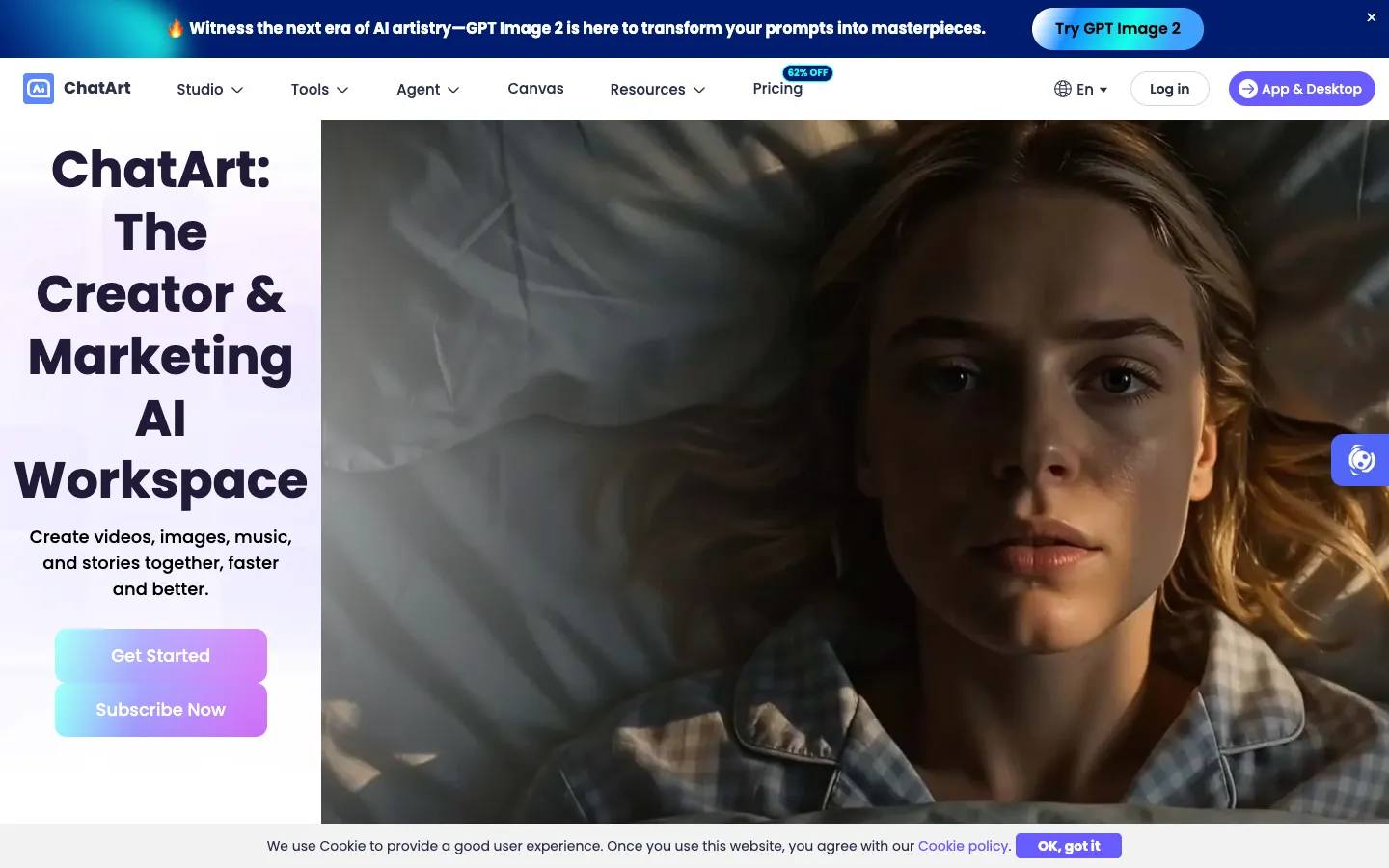Click the Try GPT Image 2 button
Viewport: 1389px width, 868px height.
coord(1118,28)
